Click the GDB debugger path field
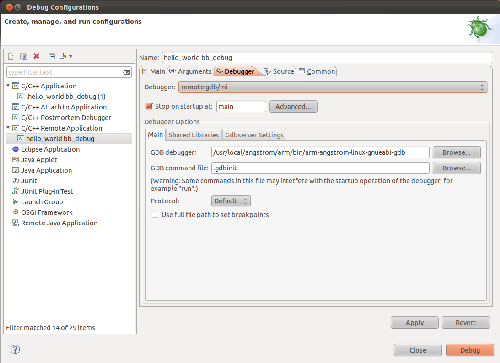This screenshot has width=500, height=363. tap(320, 152)
